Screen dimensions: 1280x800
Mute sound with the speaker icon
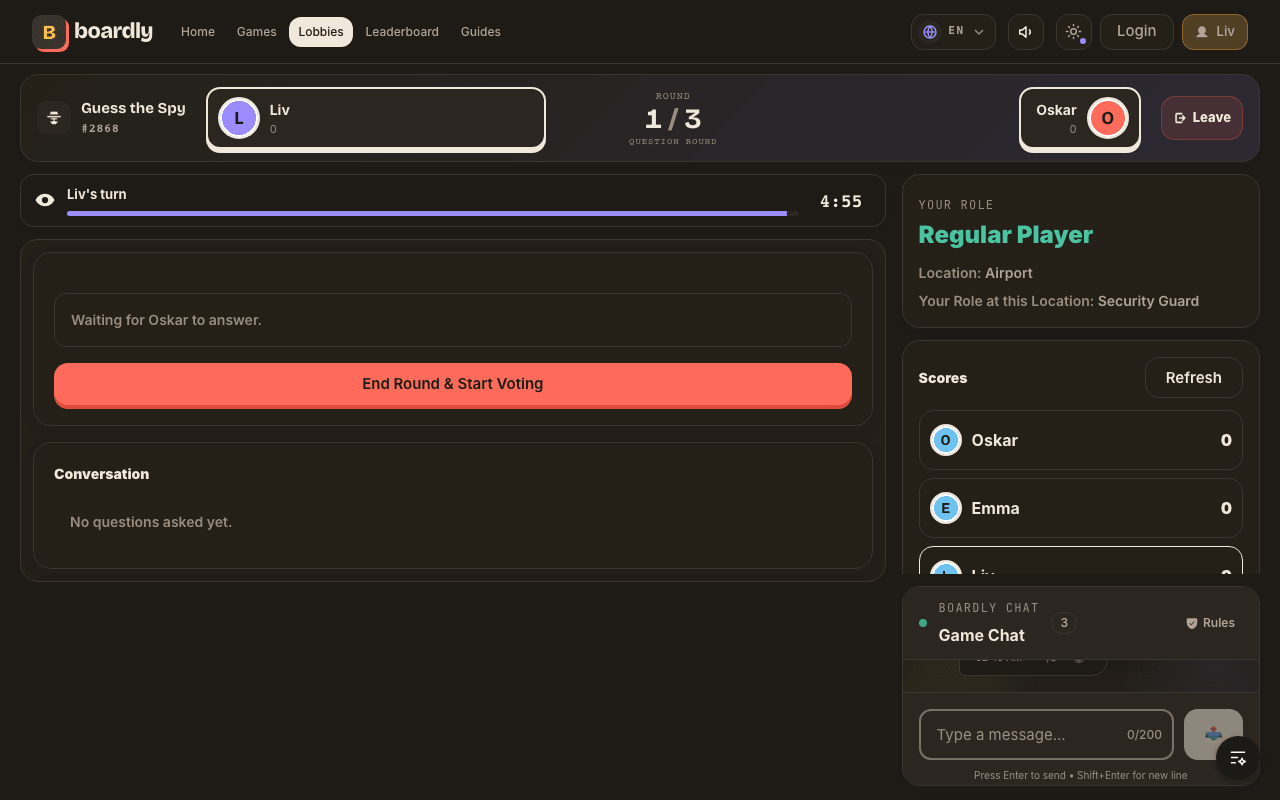(x=1025, y=32)
